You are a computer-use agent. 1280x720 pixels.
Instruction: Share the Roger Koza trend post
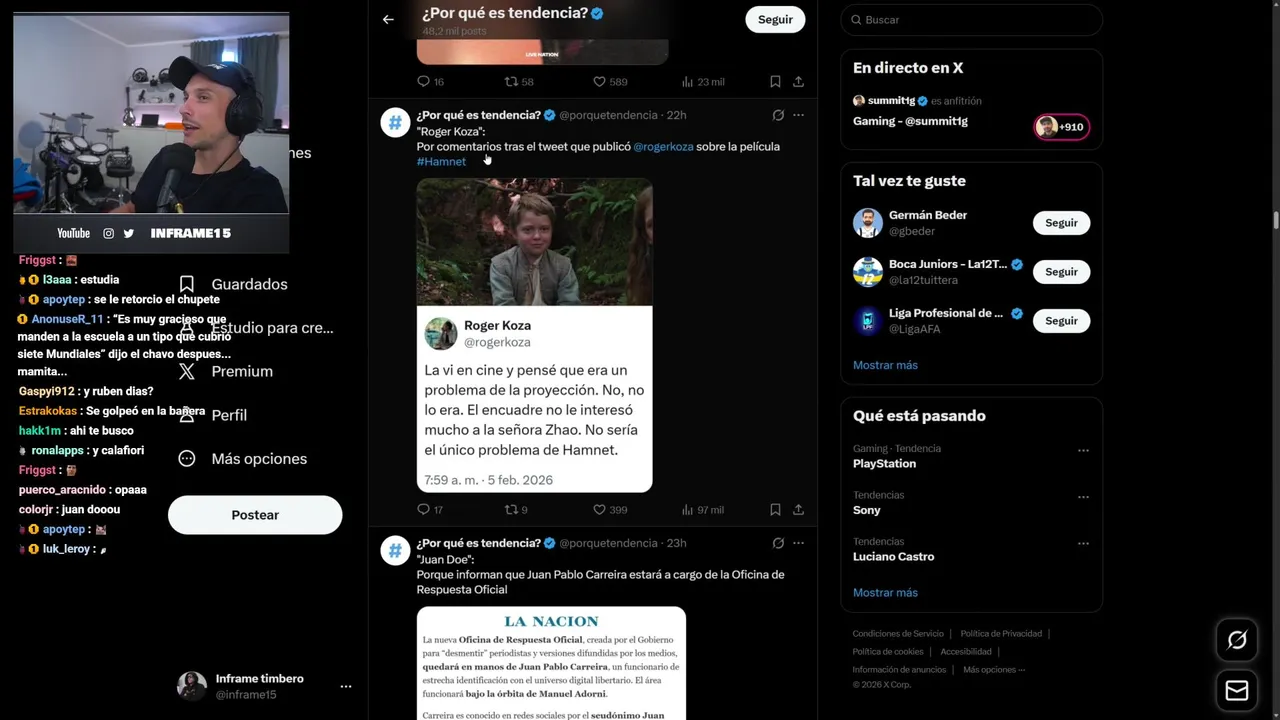[x=798, y=510]
